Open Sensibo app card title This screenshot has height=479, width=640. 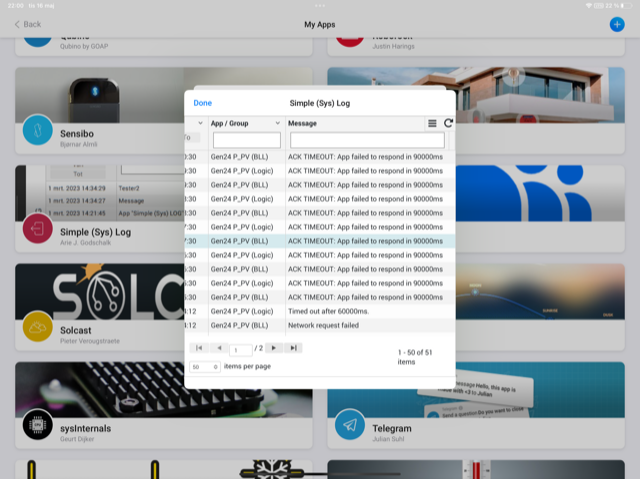tap(77, 134)
